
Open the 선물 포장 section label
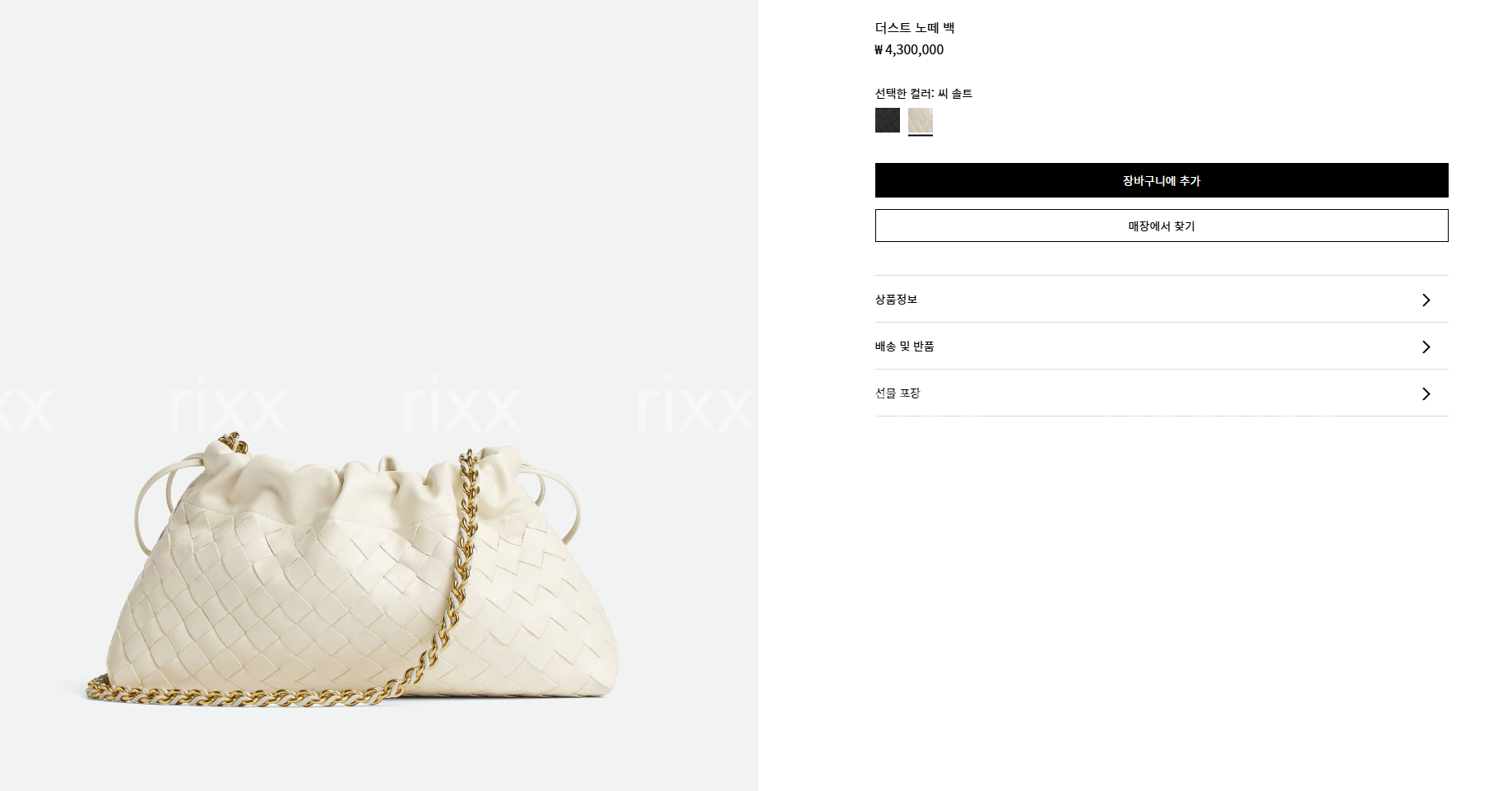[897, 393]
